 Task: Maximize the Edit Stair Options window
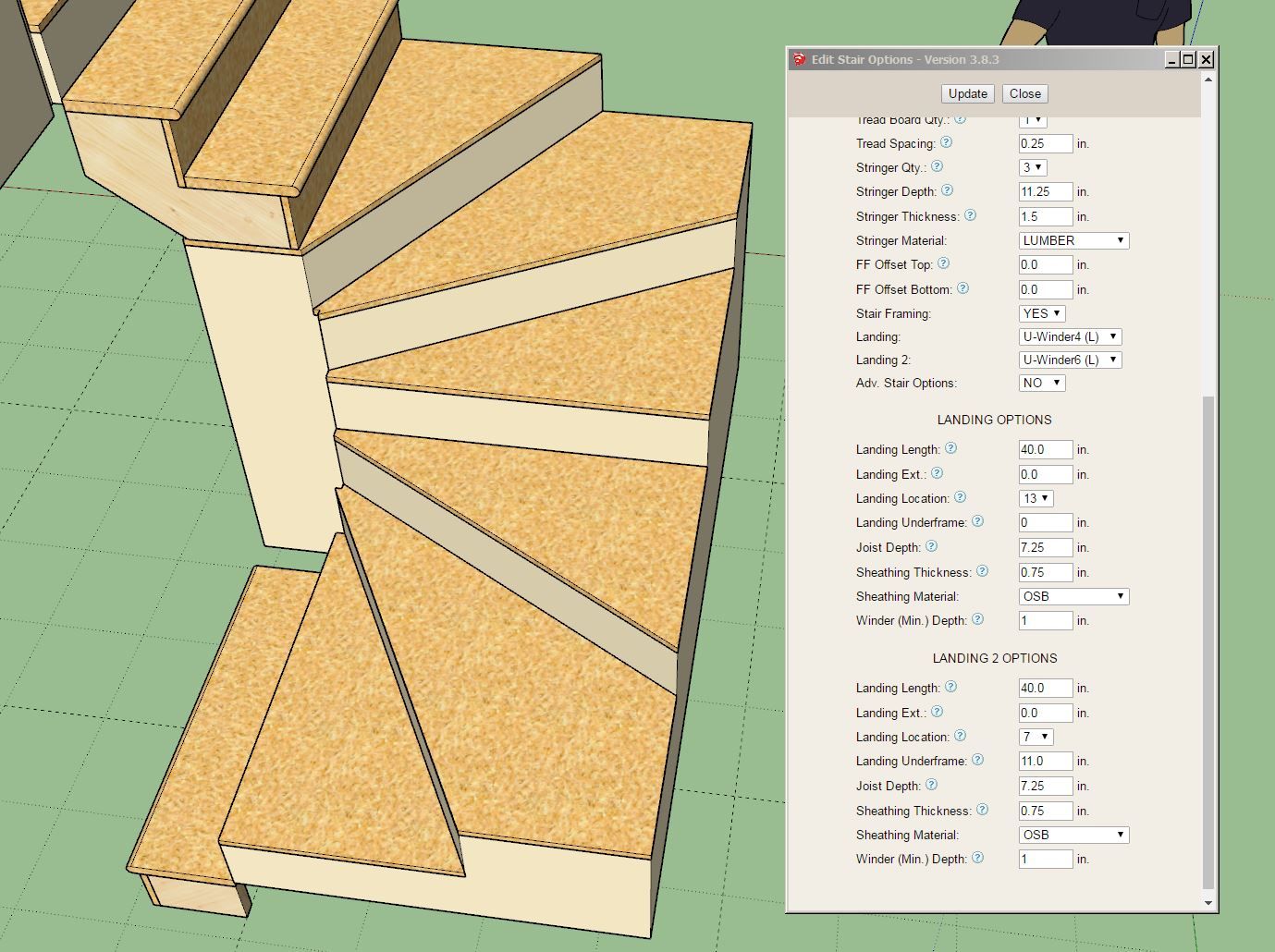tap(1189, 60)
